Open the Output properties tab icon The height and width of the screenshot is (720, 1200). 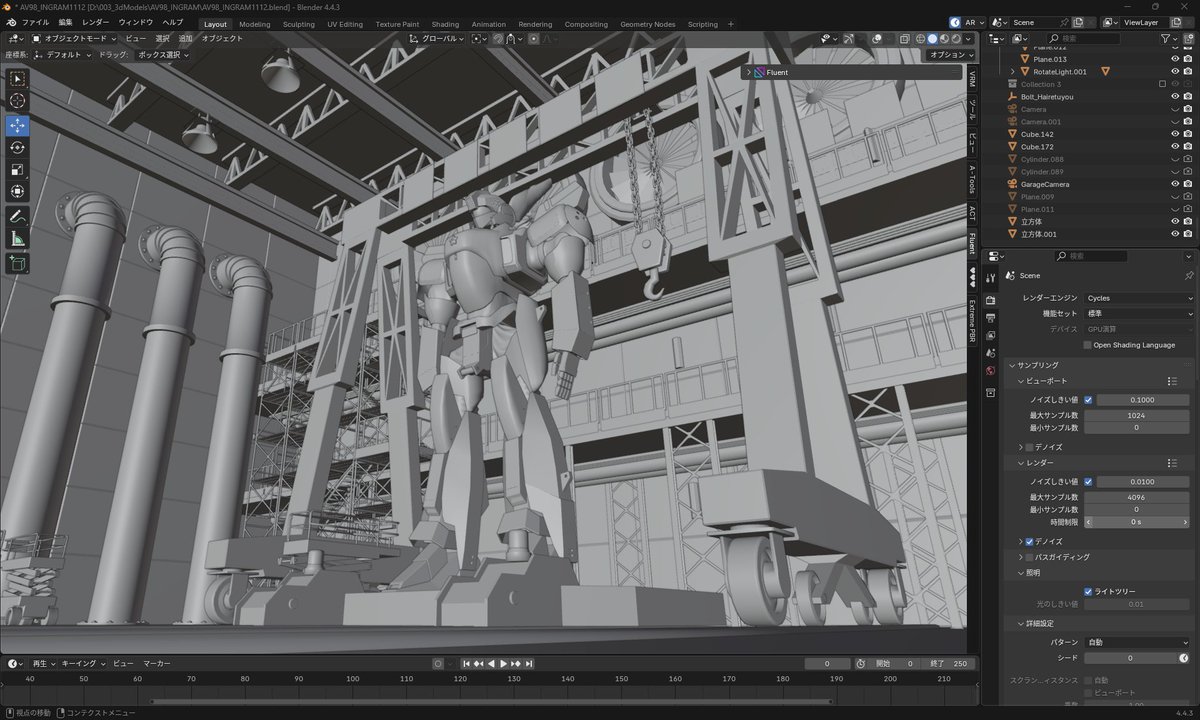click(x=990, y=318)
